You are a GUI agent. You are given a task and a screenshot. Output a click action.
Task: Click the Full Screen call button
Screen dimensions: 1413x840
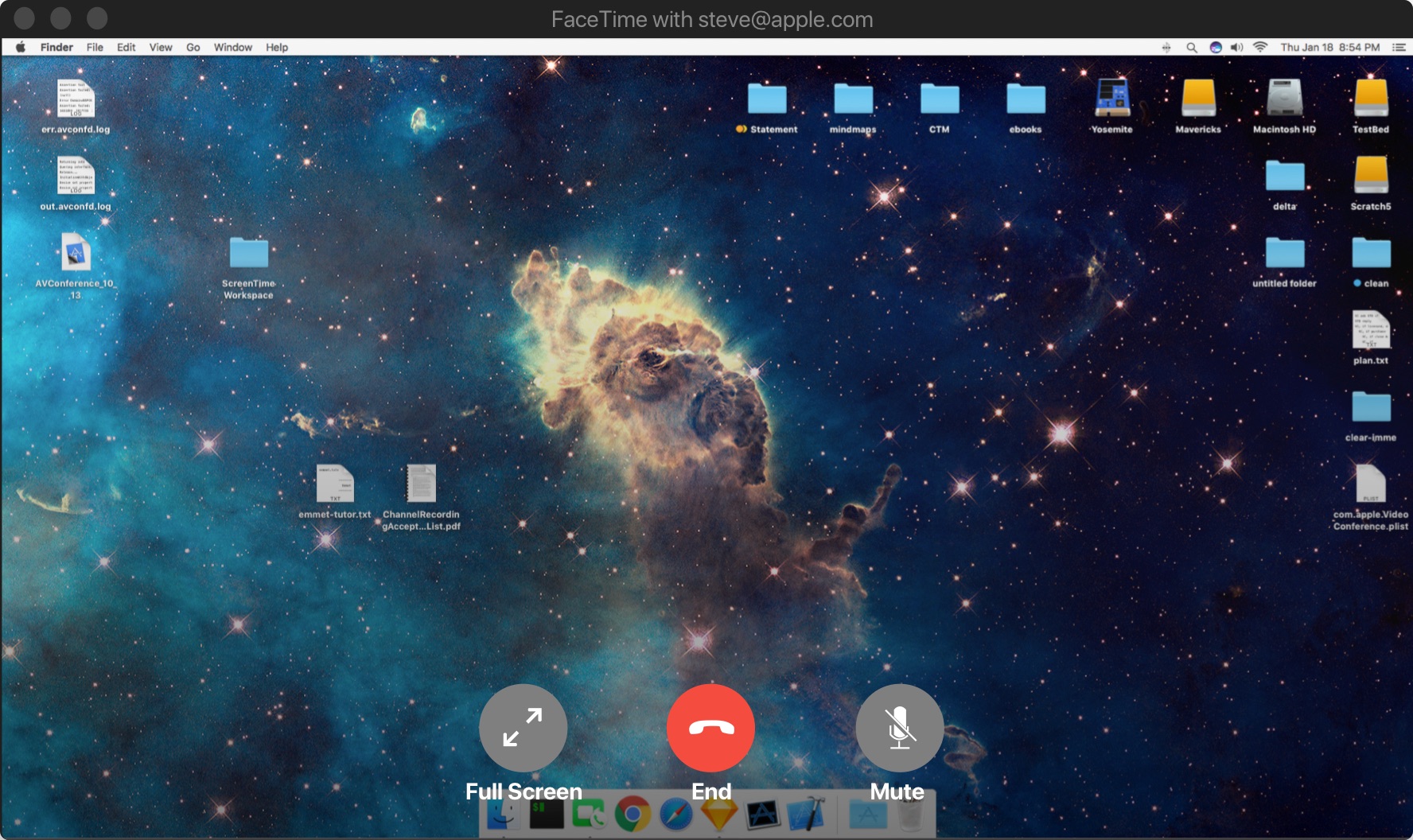pyautogui.click(x=523, y=728)
